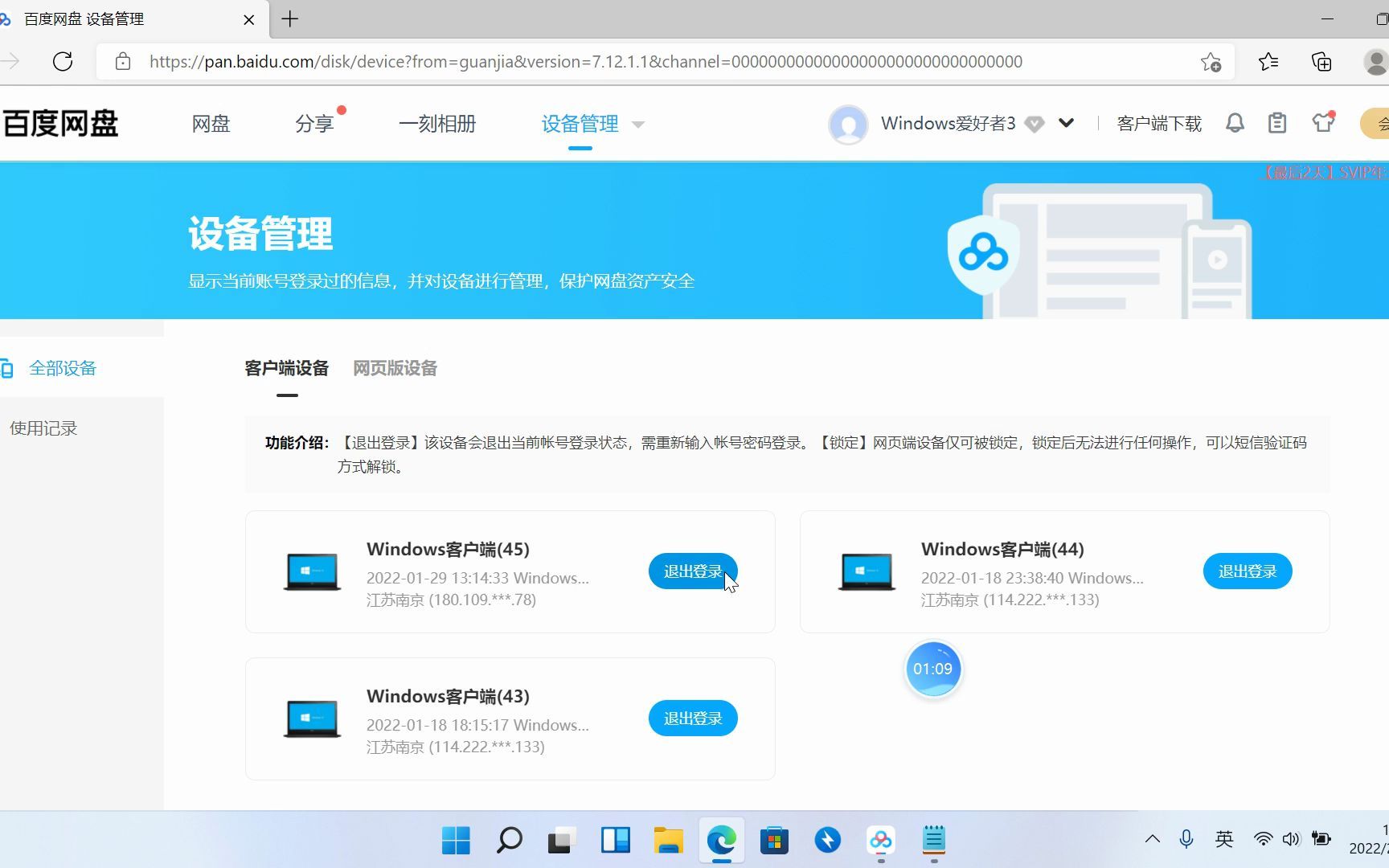Log out Windows客户端(43) with 退出登录
Viewport: 1389px width, 868px height.
pos(693,719)
